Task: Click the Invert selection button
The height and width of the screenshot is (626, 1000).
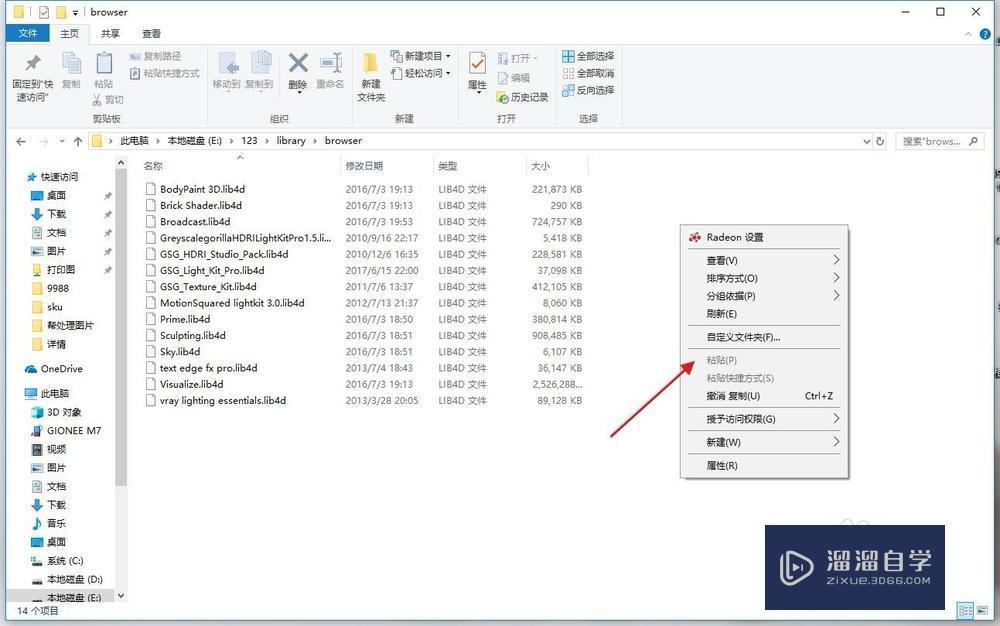Action: [x=588, y=91]
